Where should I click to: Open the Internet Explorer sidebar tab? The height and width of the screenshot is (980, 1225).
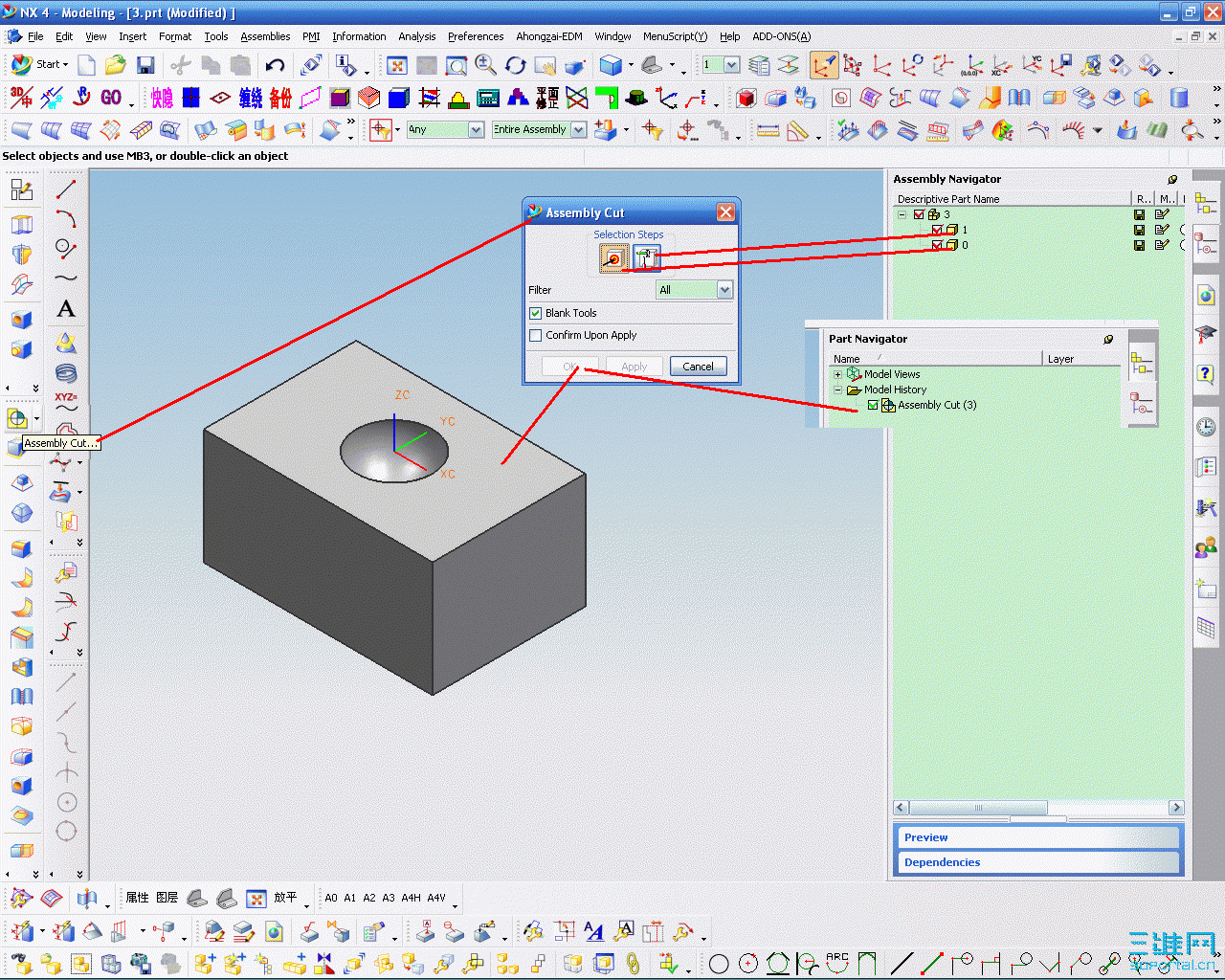click(1206, 296)
